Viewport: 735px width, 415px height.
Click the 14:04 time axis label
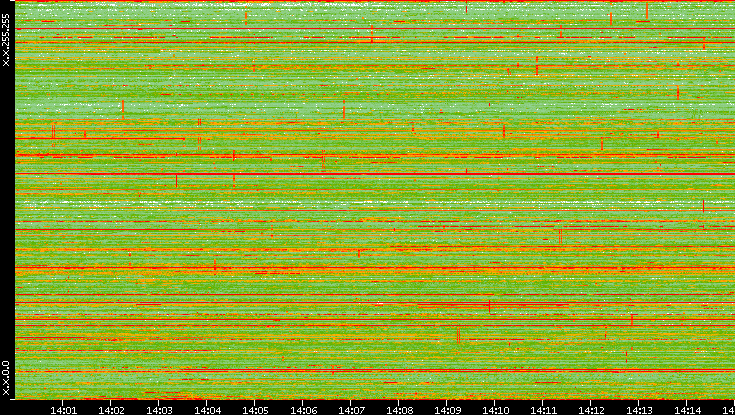(207, 410)
